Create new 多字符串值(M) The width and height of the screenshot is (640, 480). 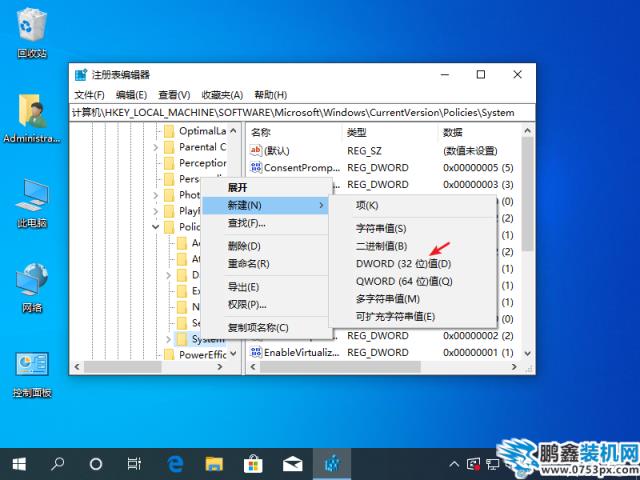coord(413,299)
